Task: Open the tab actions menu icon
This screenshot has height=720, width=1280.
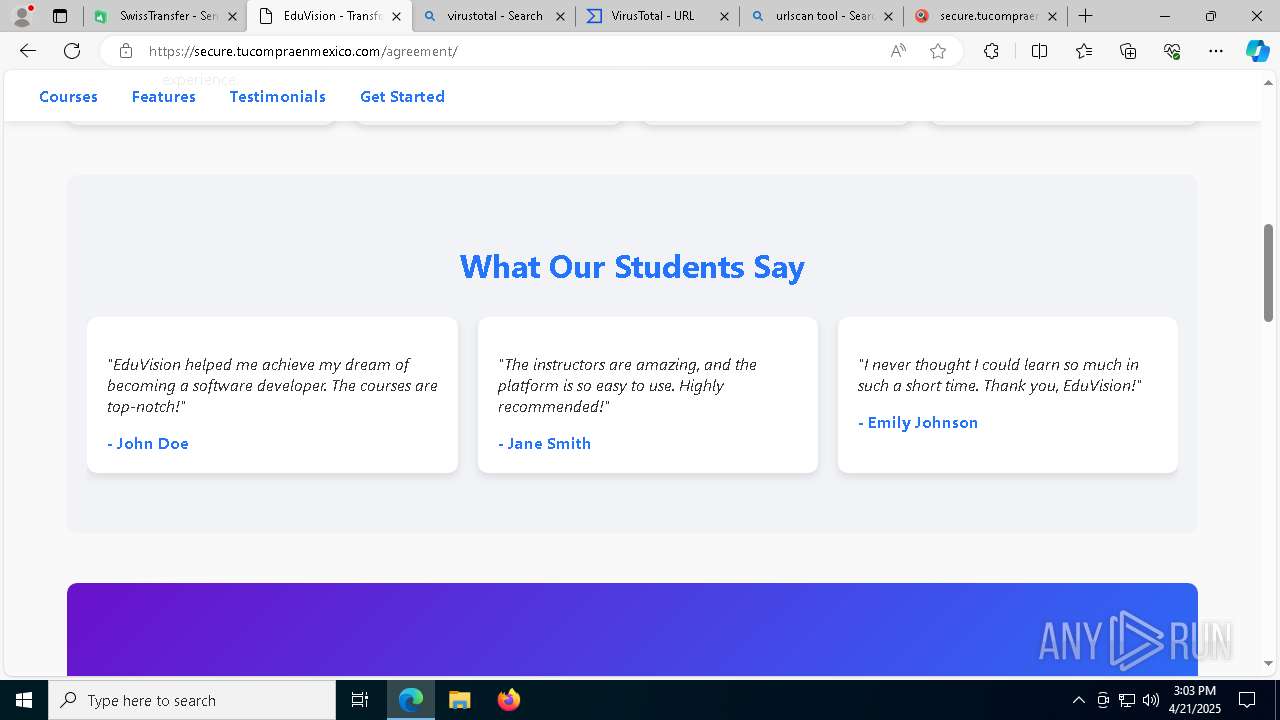Action: point(60,16)
